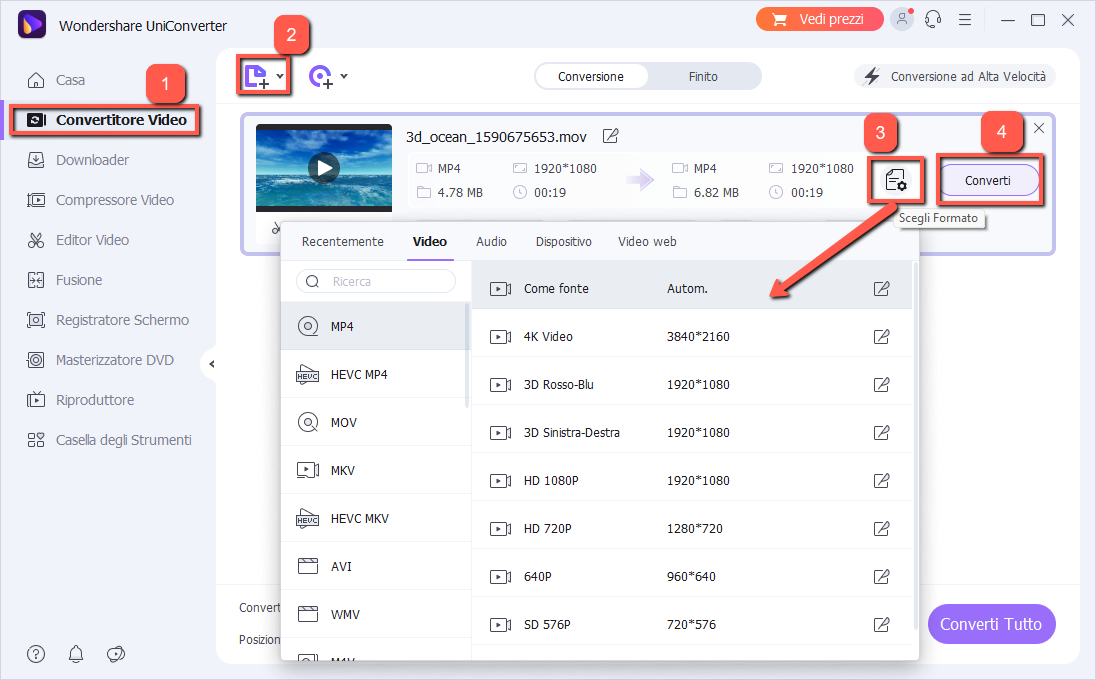This screenshot has height=680, width=1096.
Task: Collapse the left sidebar panel
Action: click(x=211, y=364)
